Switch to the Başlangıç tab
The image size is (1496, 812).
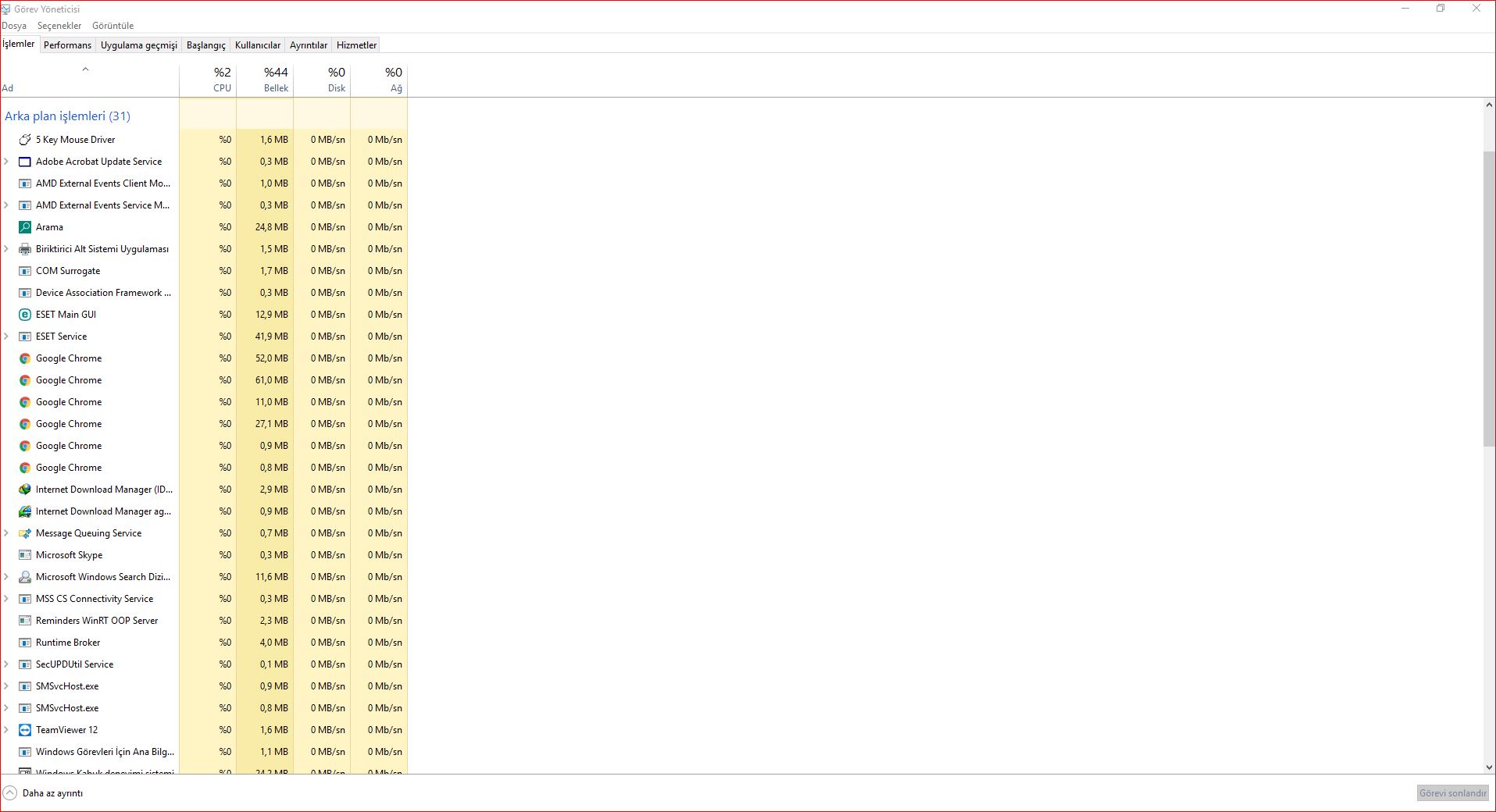[206, 45]
